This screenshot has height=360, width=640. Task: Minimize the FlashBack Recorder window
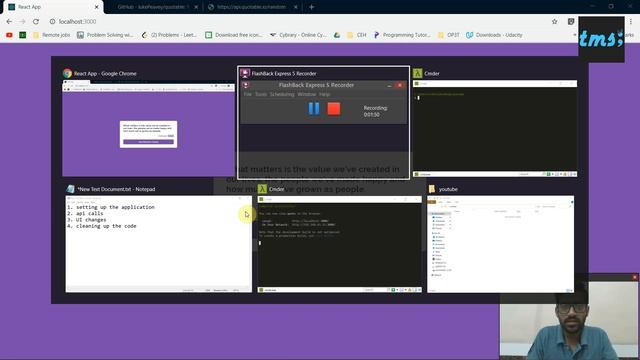pos(389,86)
